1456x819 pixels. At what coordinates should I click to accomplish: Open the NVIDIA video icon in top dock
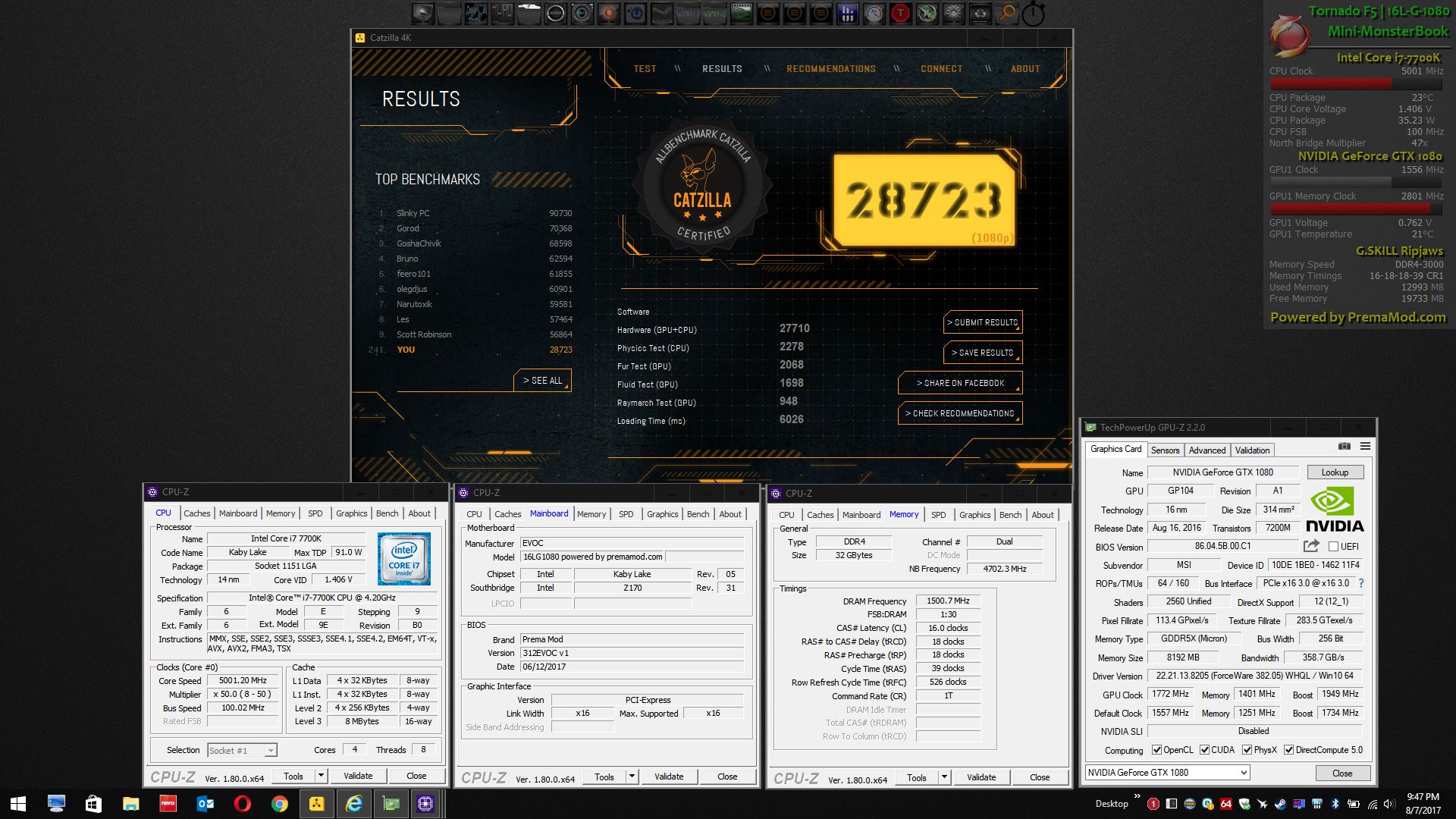click(741, 13)
